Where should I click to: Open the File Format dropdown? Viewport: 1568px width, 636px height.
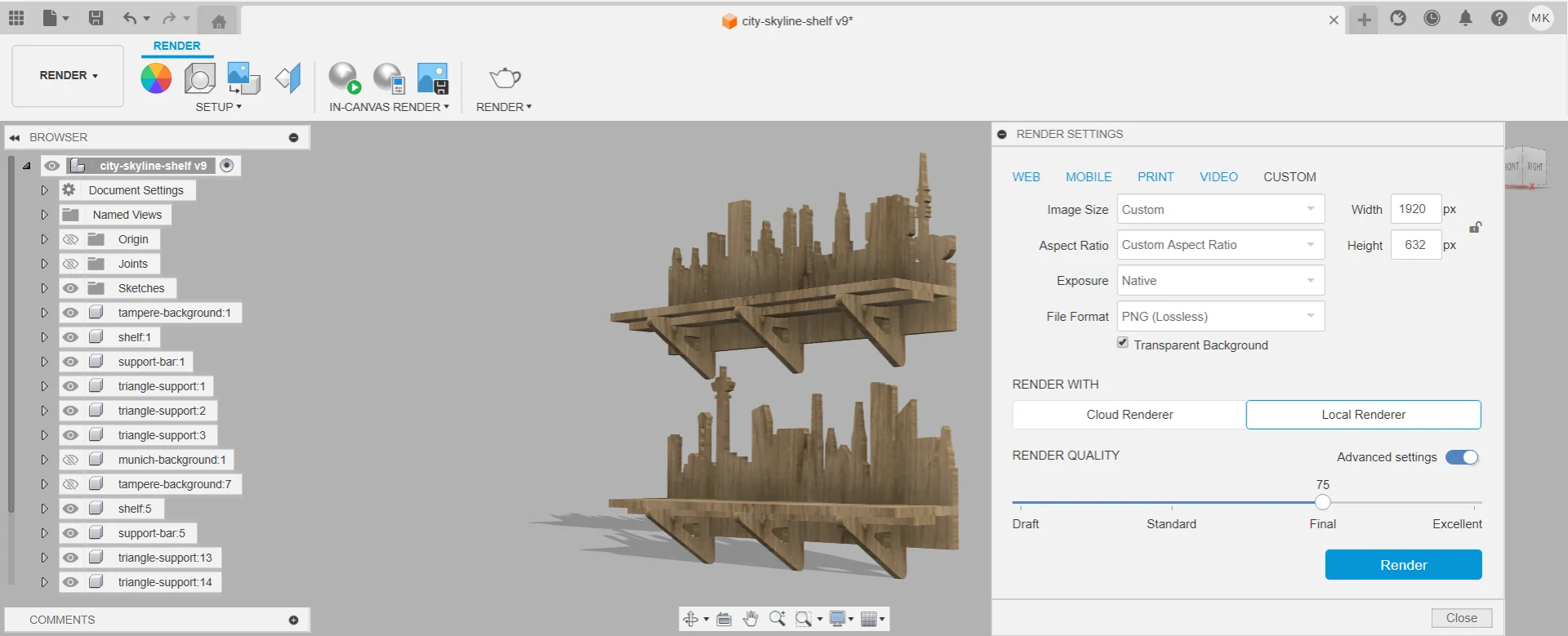[1220, 317]
